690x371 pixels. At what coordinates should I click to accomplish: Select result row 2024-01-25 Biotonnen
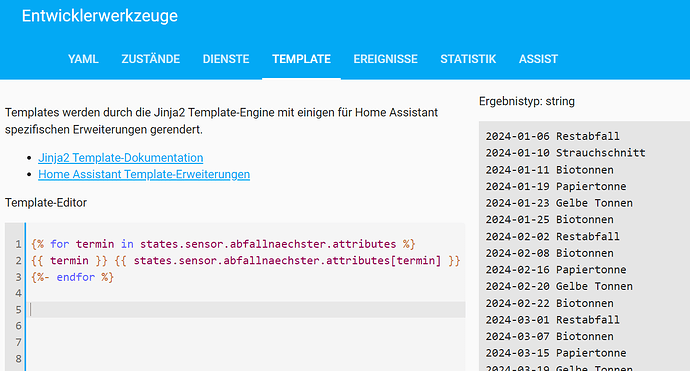pos(550,220)
